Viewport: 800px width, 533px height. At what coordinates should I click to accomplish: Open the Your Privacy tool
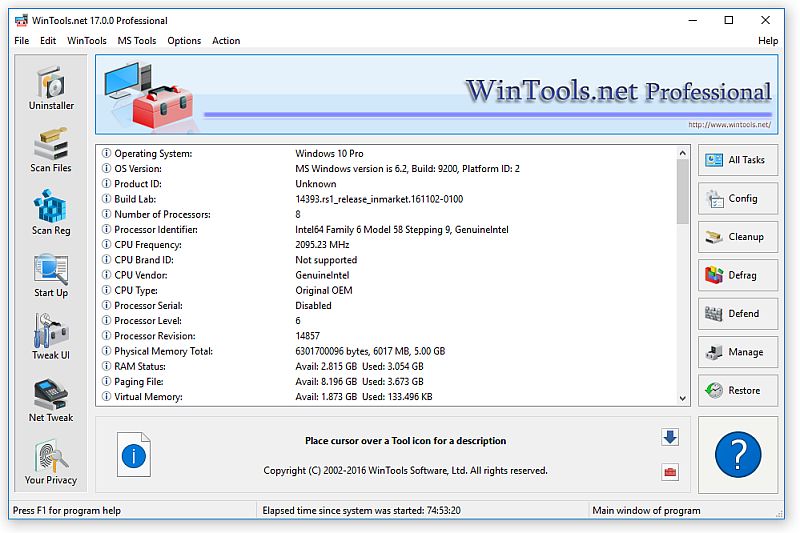click(51, 463)
